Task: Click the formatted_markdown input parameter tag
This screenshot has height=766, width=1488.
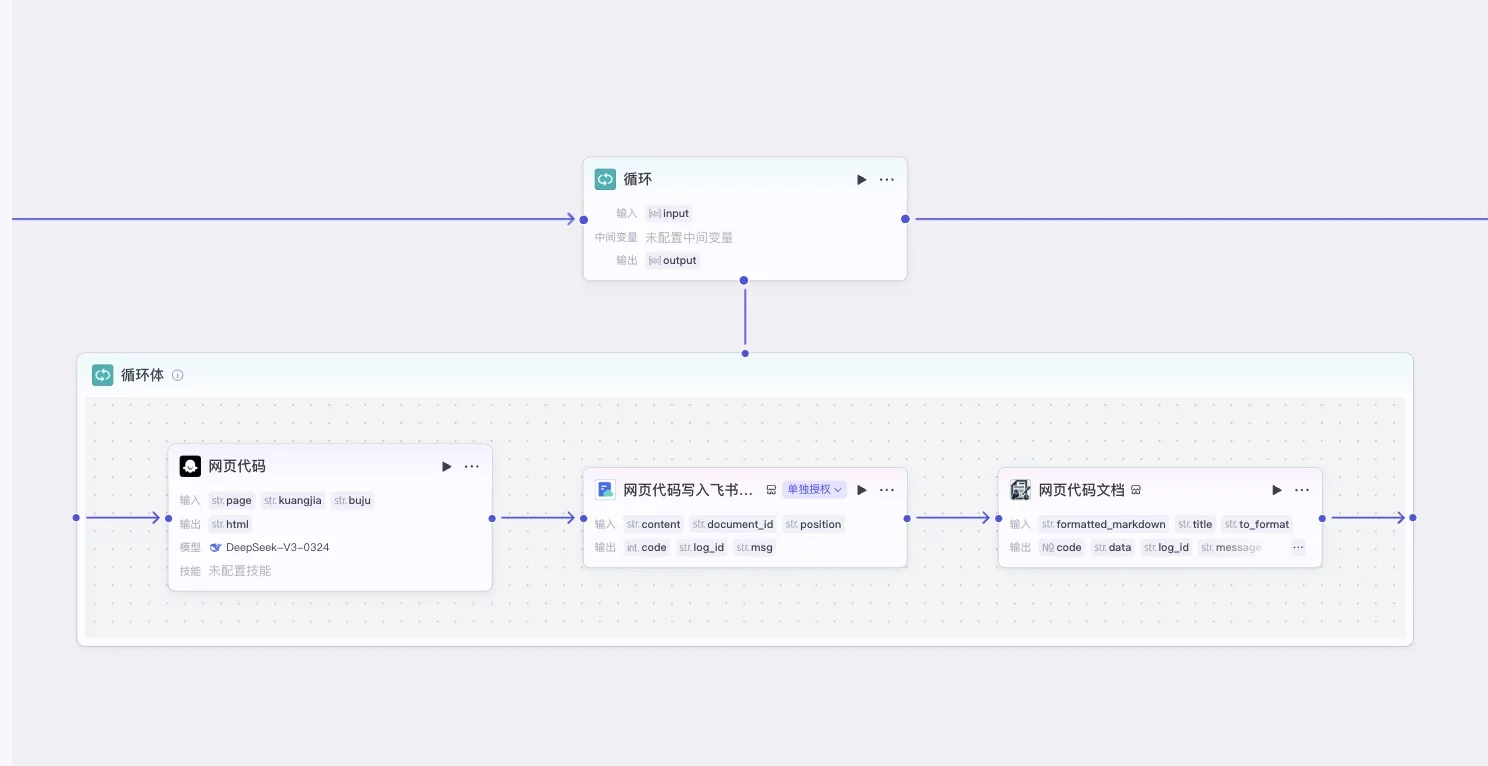Action: 1103,524
